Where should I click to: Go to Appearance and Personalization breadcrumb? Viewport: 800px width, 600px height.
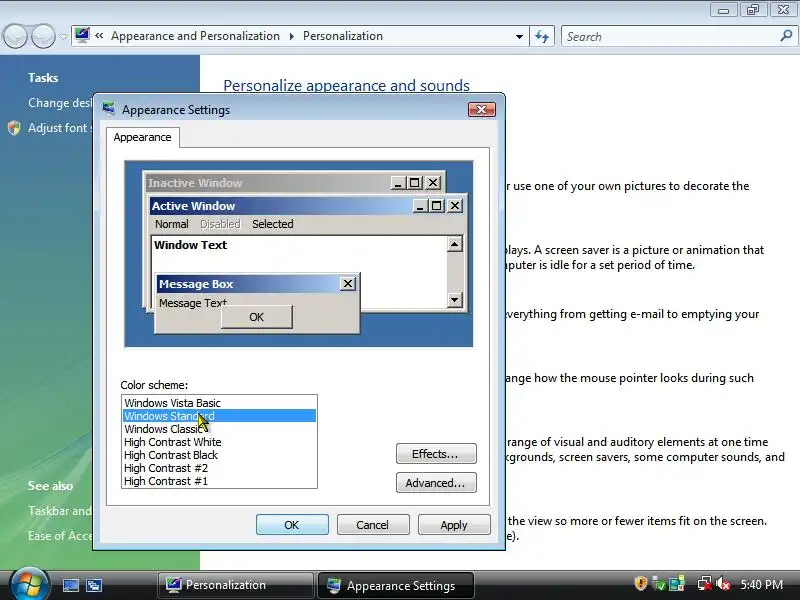[195, 36]
